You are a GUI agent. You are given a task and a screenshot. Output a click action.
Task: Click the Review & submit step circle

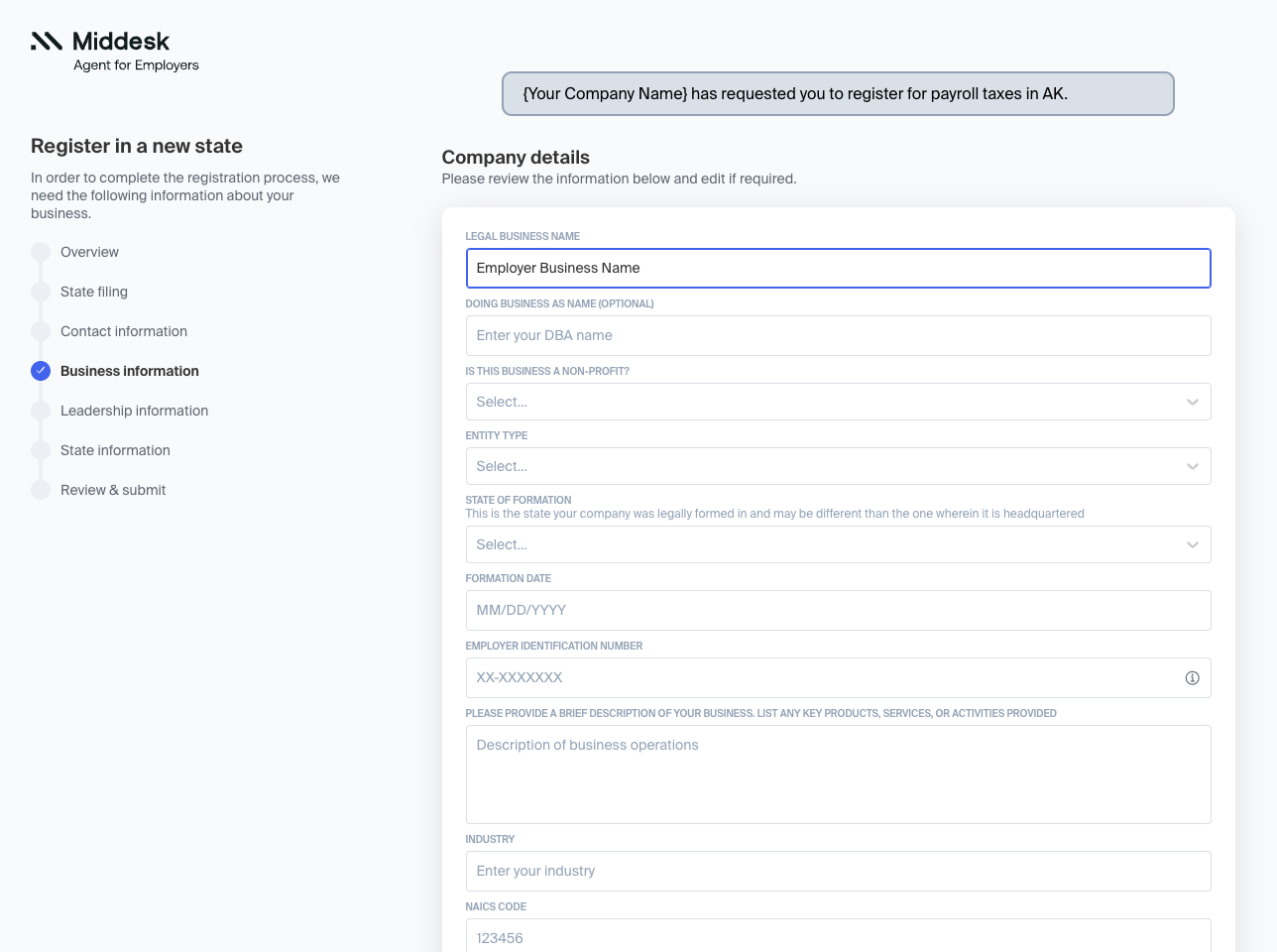(x=41, y=490)
